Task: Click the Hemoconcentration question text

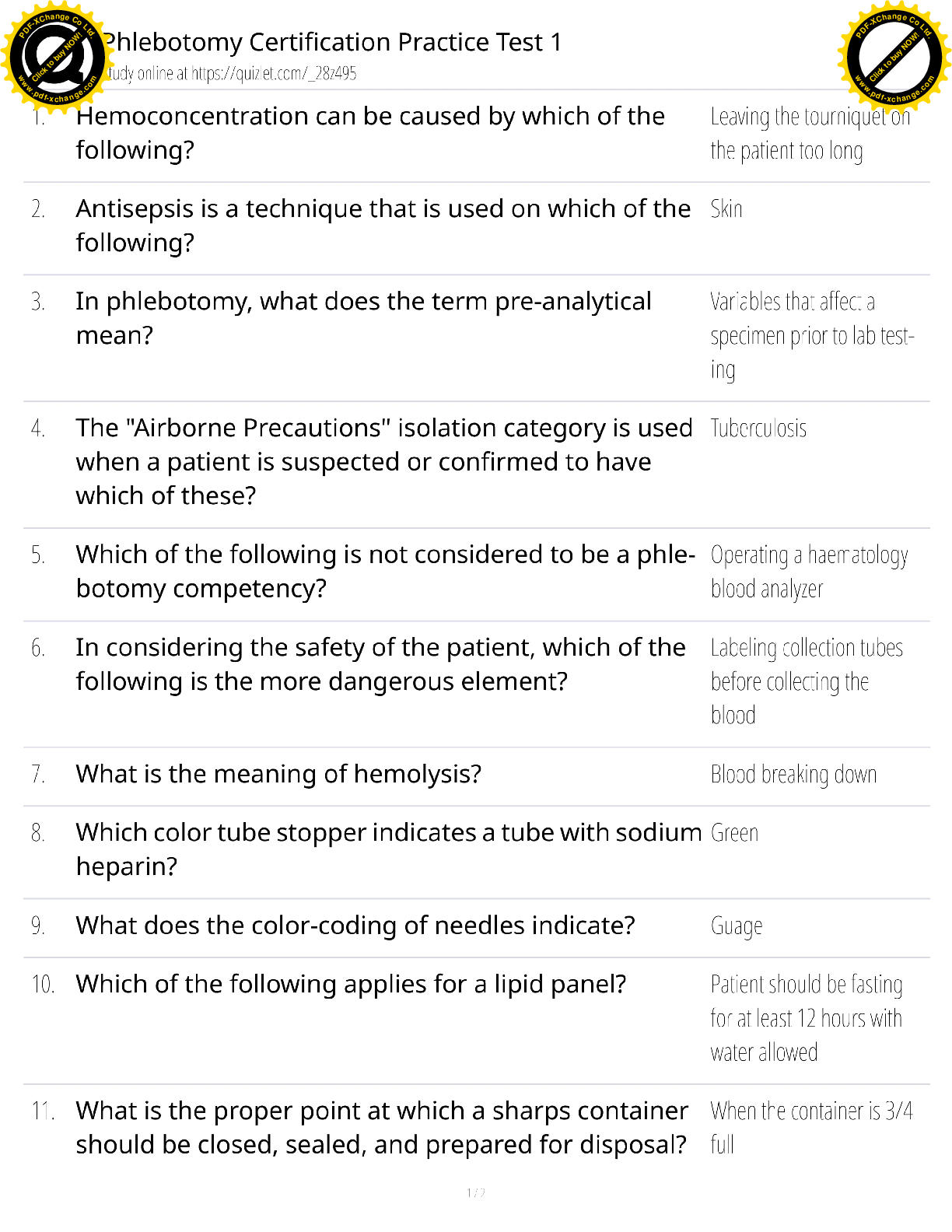Action: 370,133
